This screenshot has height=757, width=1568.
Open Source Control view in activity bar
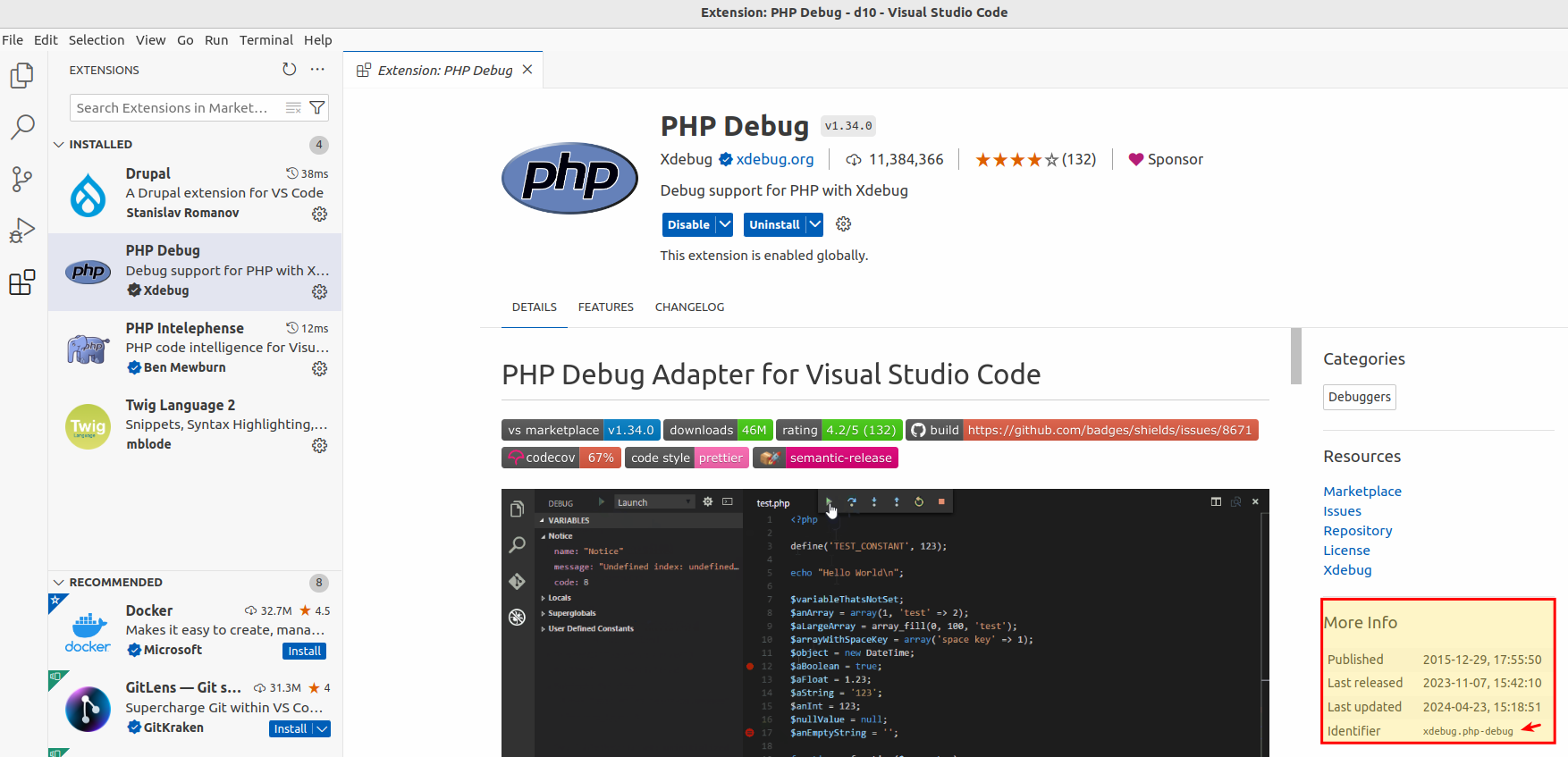click(x=22, y=179)
